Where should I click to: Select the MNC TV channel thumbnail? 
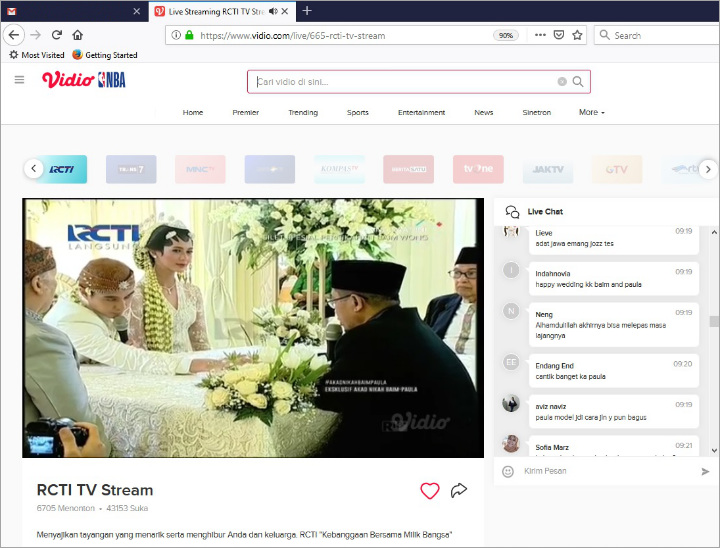tap(200, 169)
